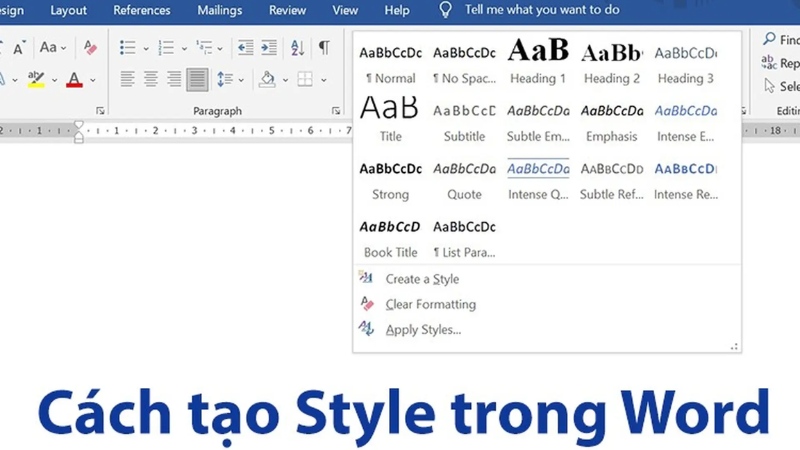Open the Multilevel List dropdown arrow
This screenshot has width=800, height=450.
point(220,48)
